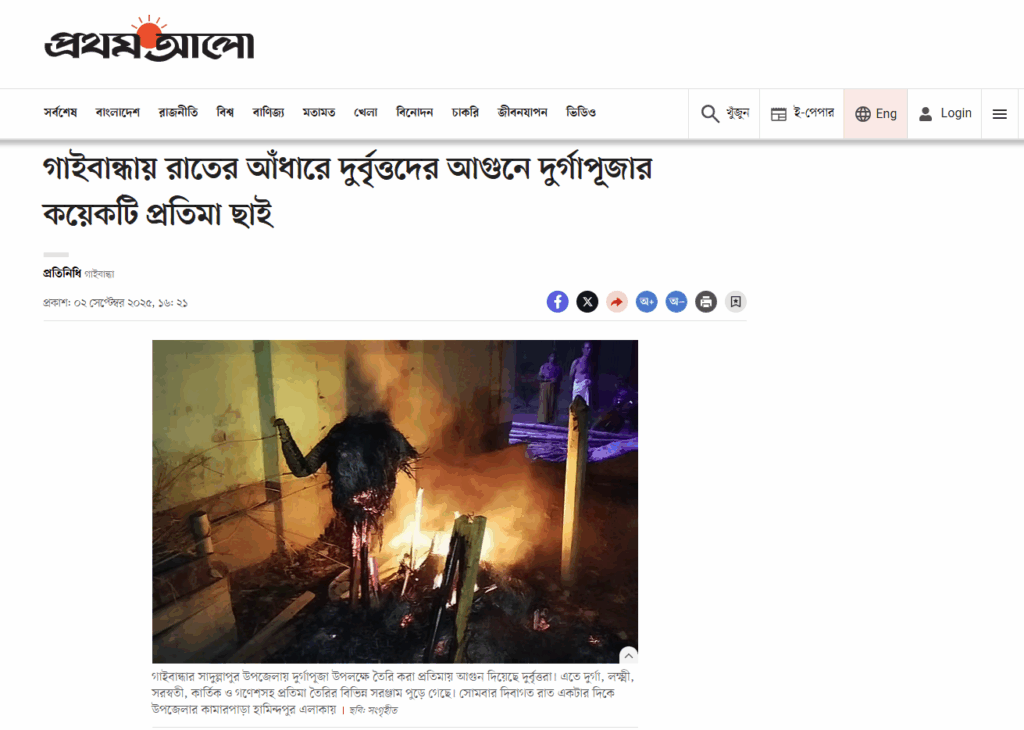Open the বাণিজ্য menu item
This screenshot has width=1024, height=730.
268,112
